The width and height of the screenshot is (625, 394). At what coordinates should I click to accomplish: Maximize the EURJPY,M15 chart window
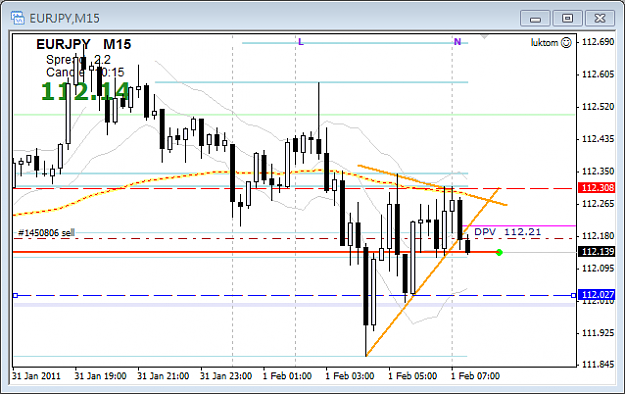click(567, 18)
